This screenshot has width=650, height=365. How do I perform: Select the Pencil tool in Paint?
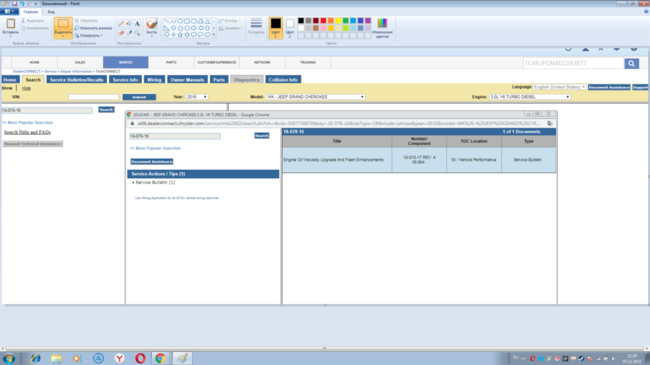(121, 24)
